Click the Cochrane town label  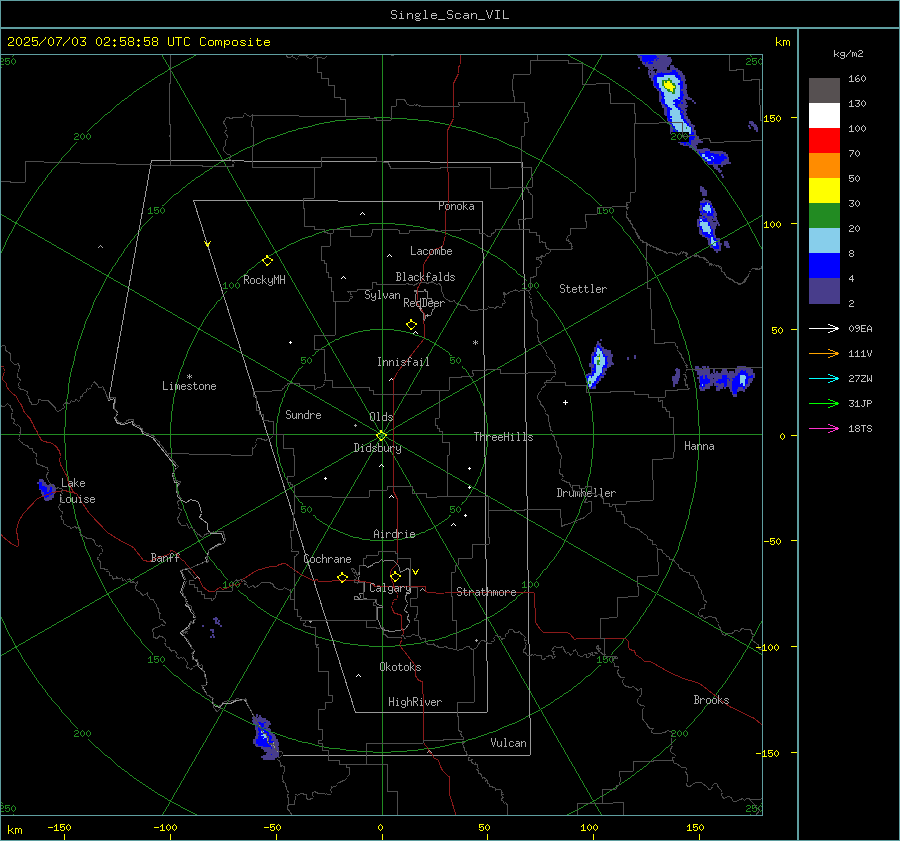coord(327,559)
